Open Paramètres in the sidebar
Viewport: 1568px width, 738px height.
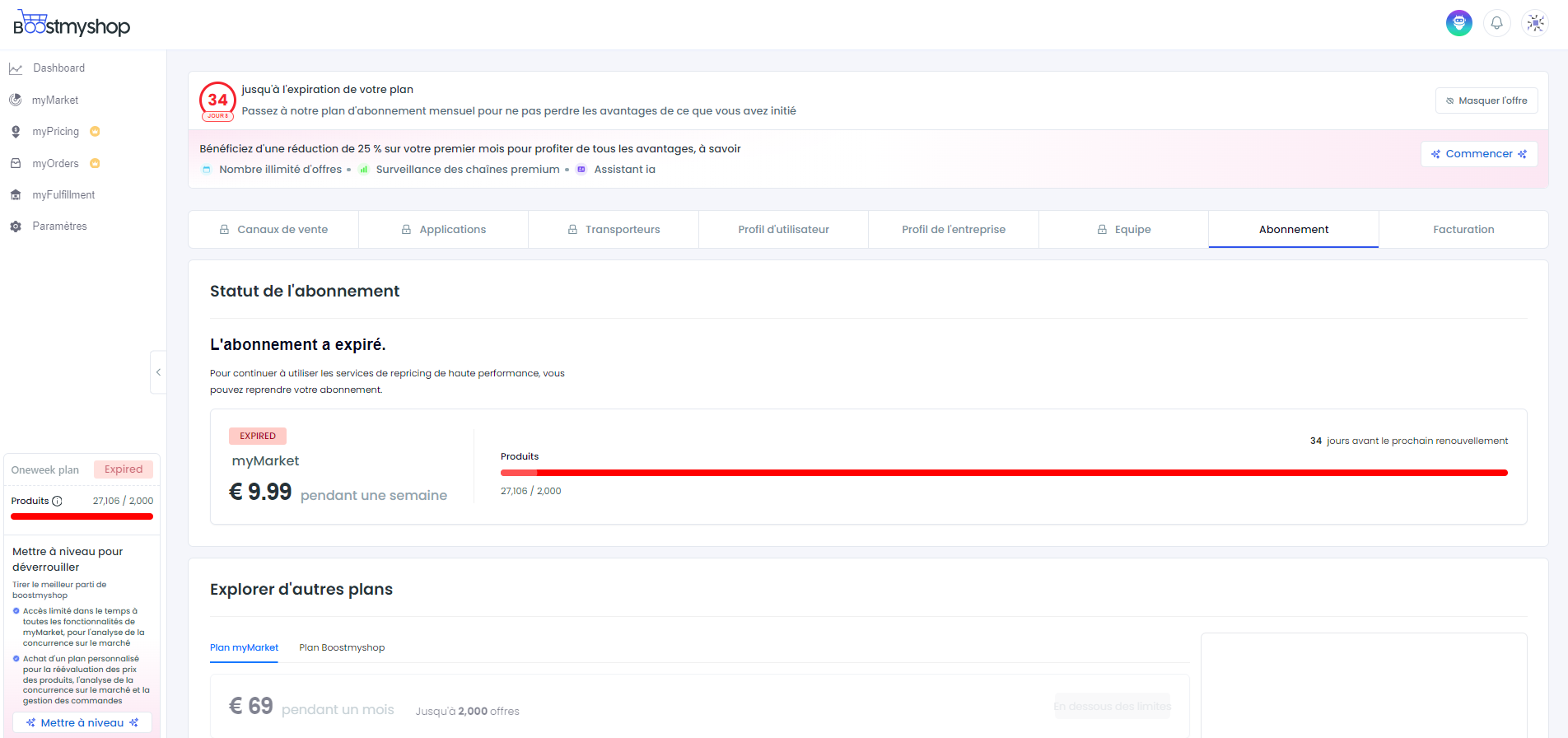(x=59, y=227)
